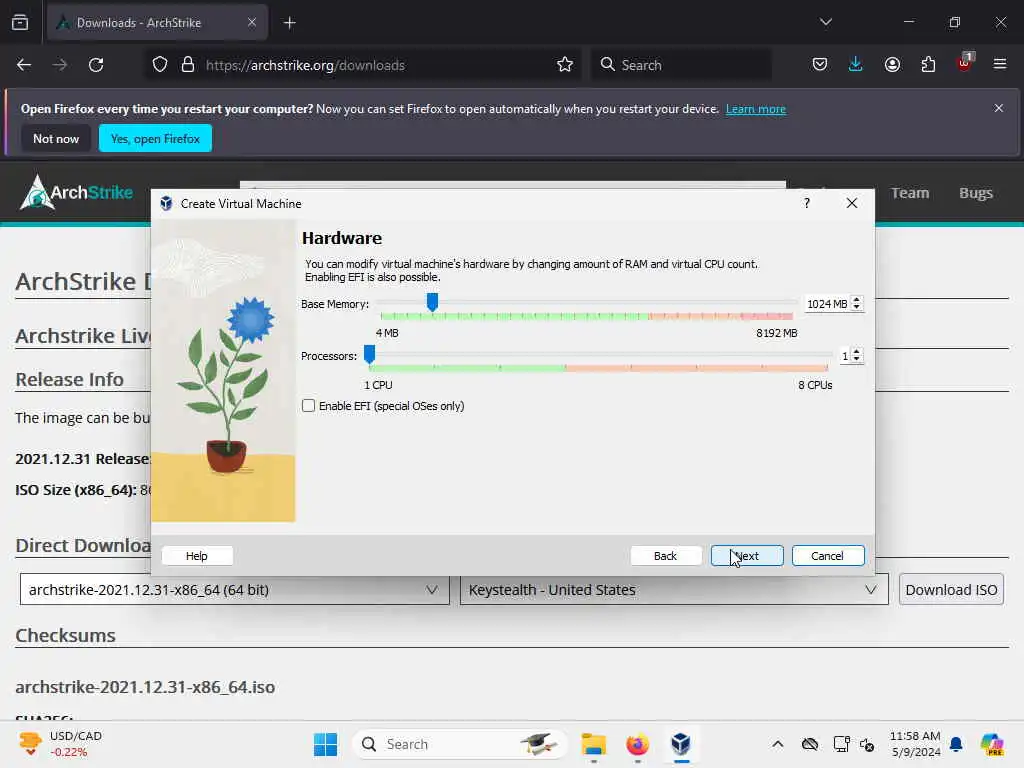Open the list all tabs chevron
1024x768 pixels.
point(825,22)
